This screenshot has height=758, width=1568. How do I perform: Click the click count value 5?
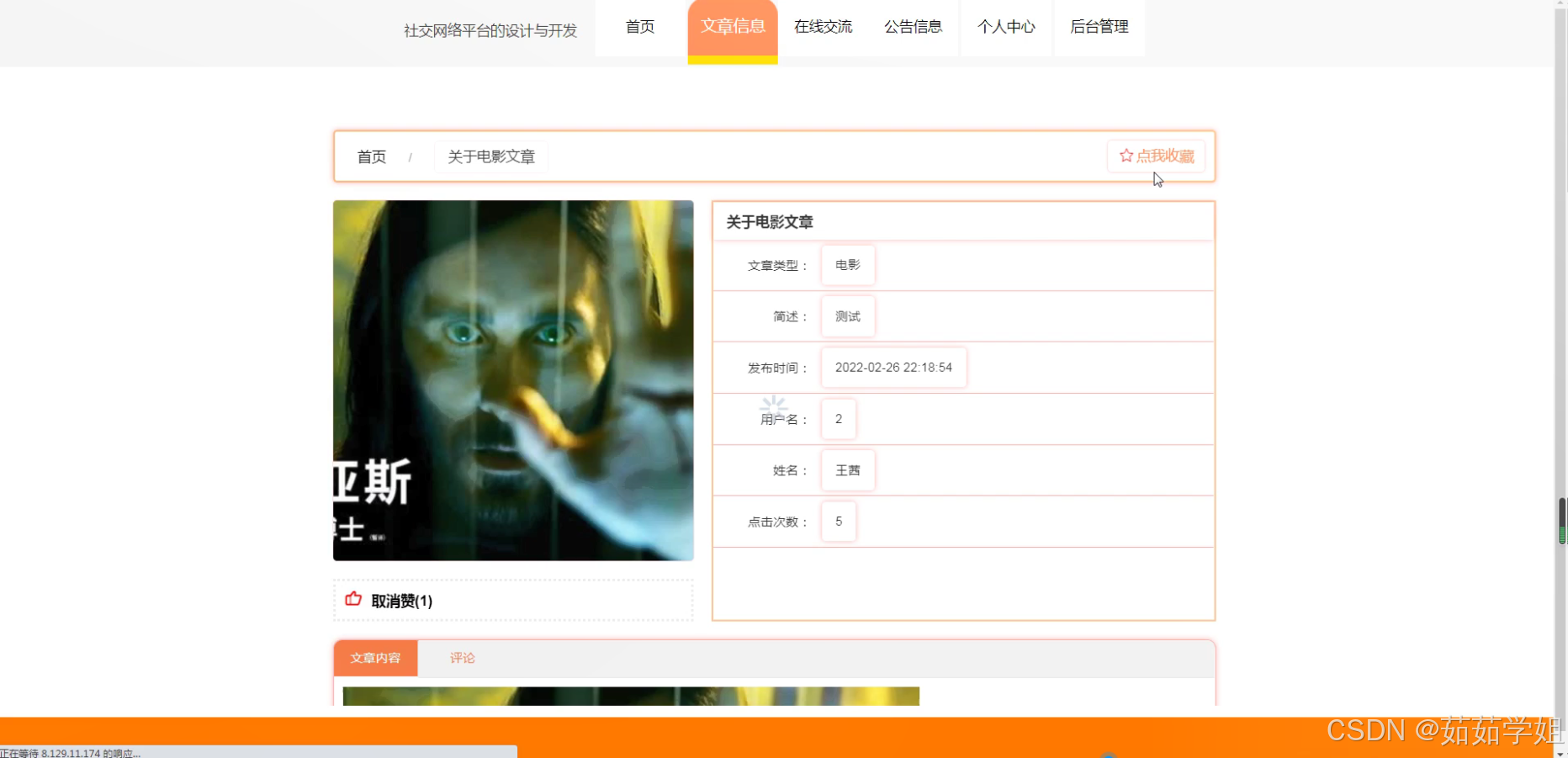coord(839,522)
